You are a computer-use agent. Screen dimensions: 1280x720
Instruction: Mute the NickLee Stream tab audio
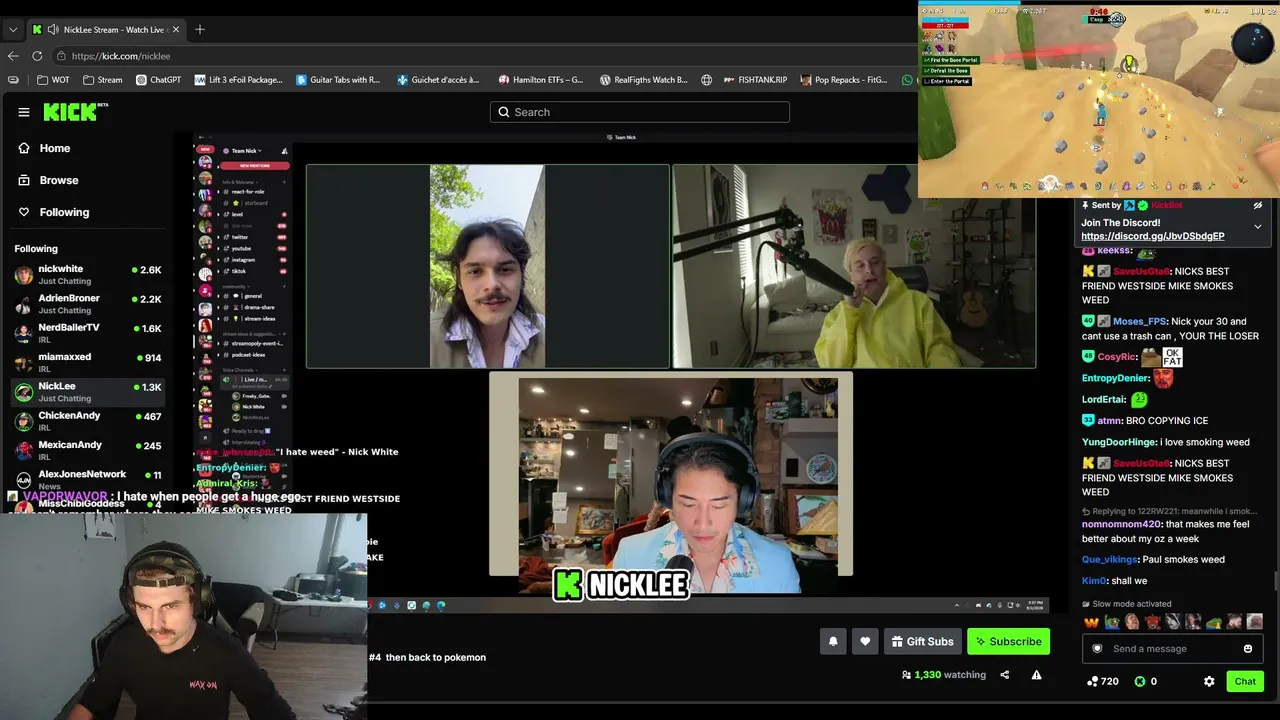[52, 29]
